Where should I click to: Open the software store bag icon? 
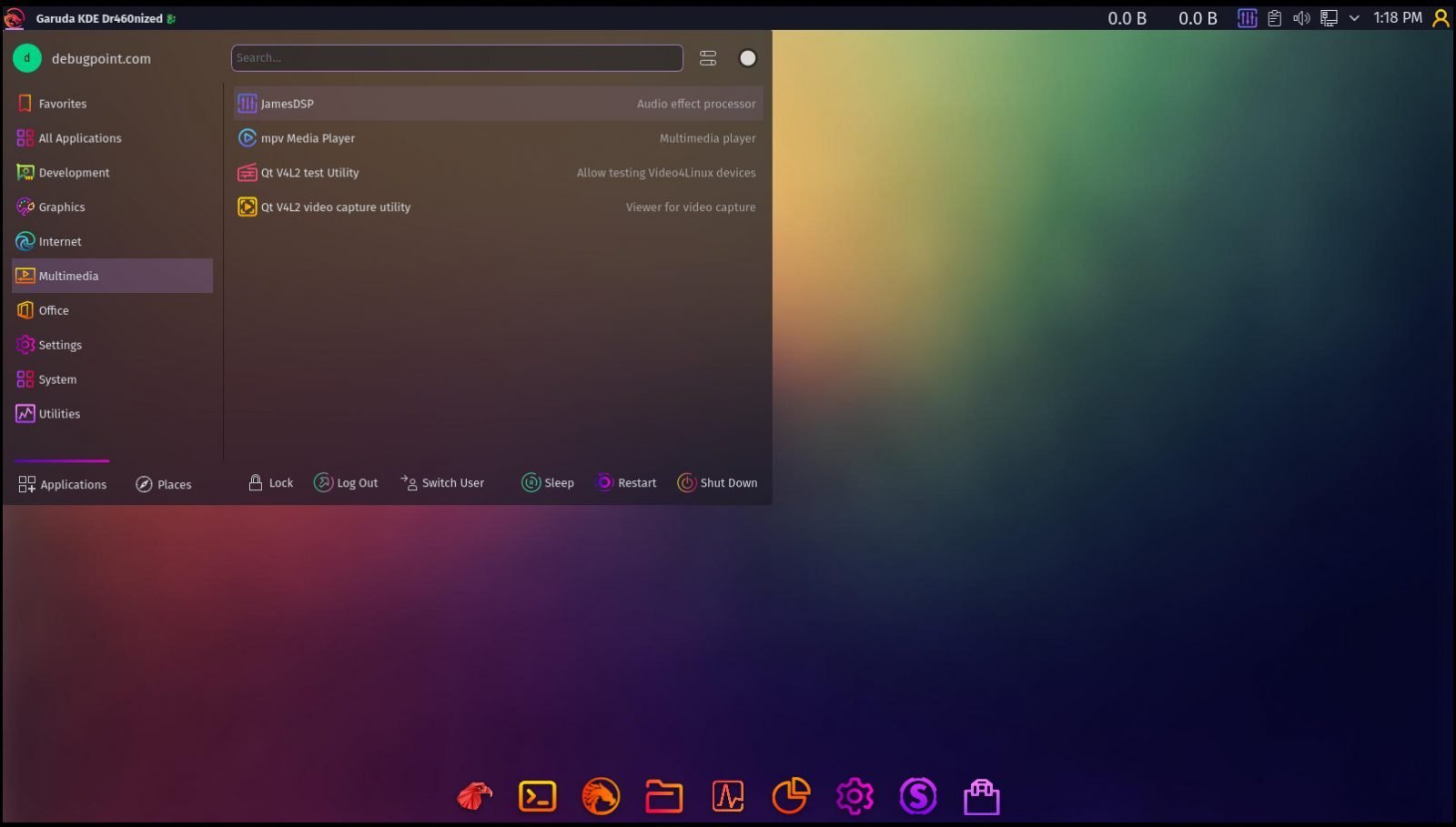coord(981,795)
